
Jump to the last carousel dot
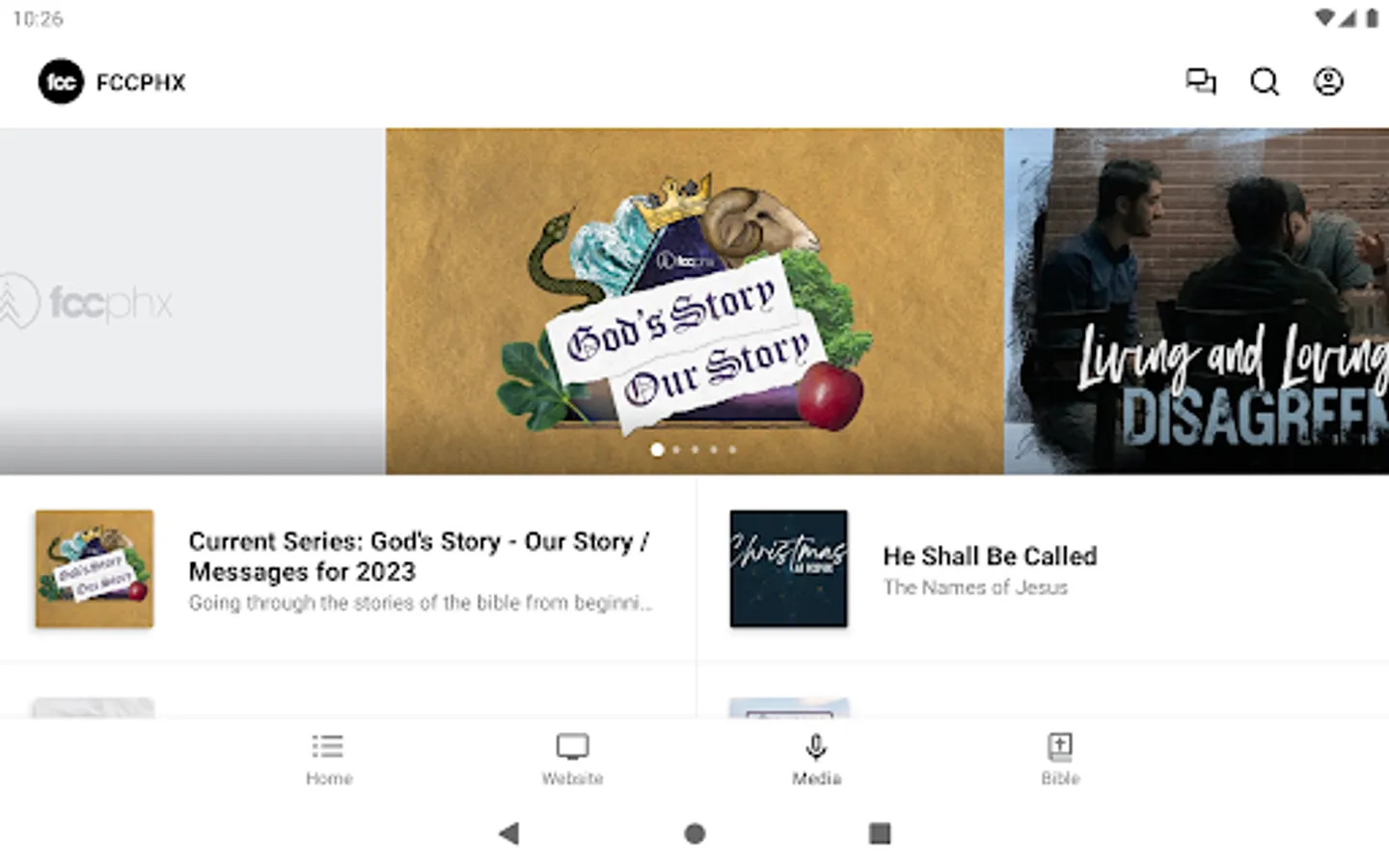coord(732,449)
